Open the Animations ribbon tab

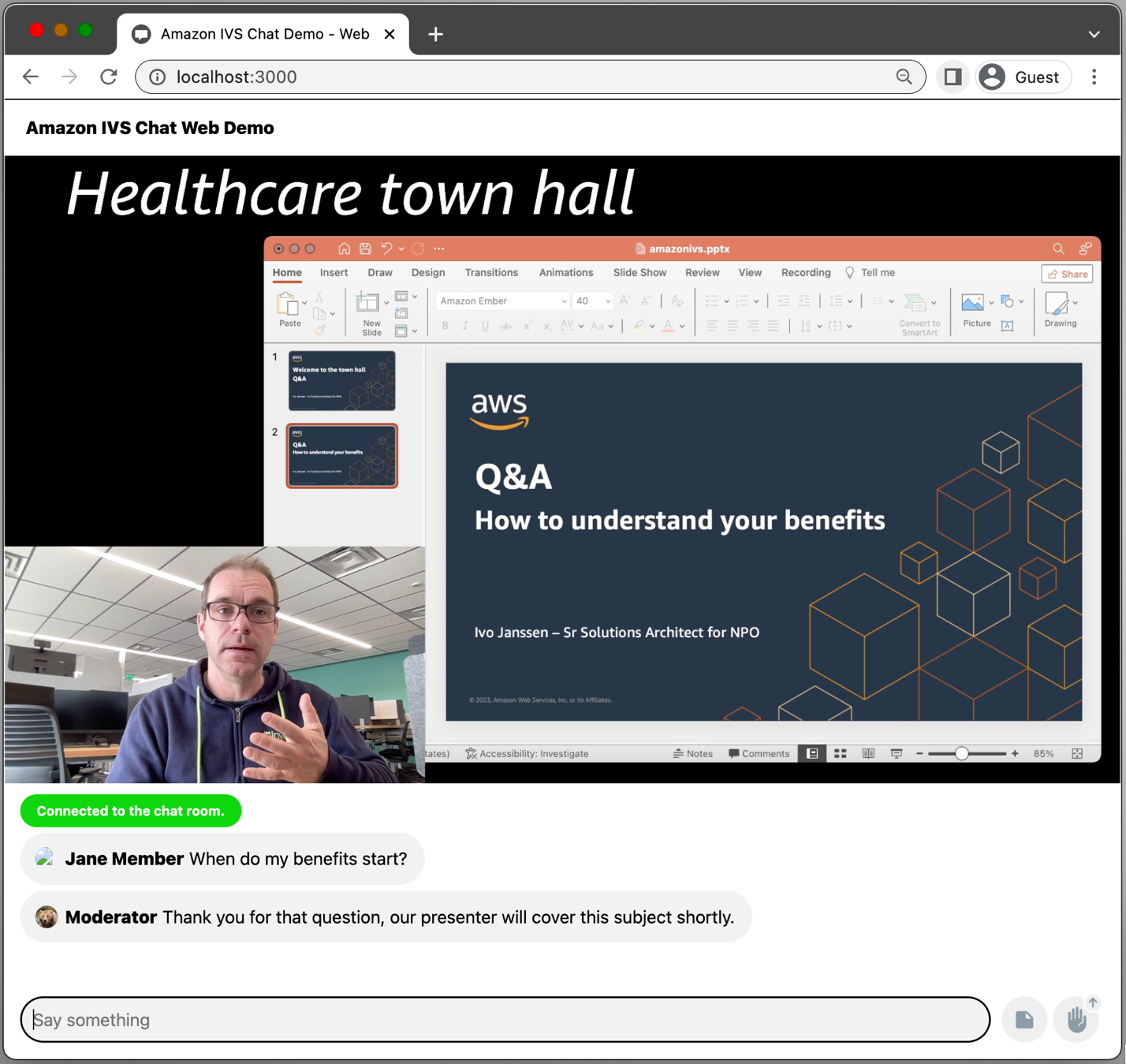pos(565,273)
